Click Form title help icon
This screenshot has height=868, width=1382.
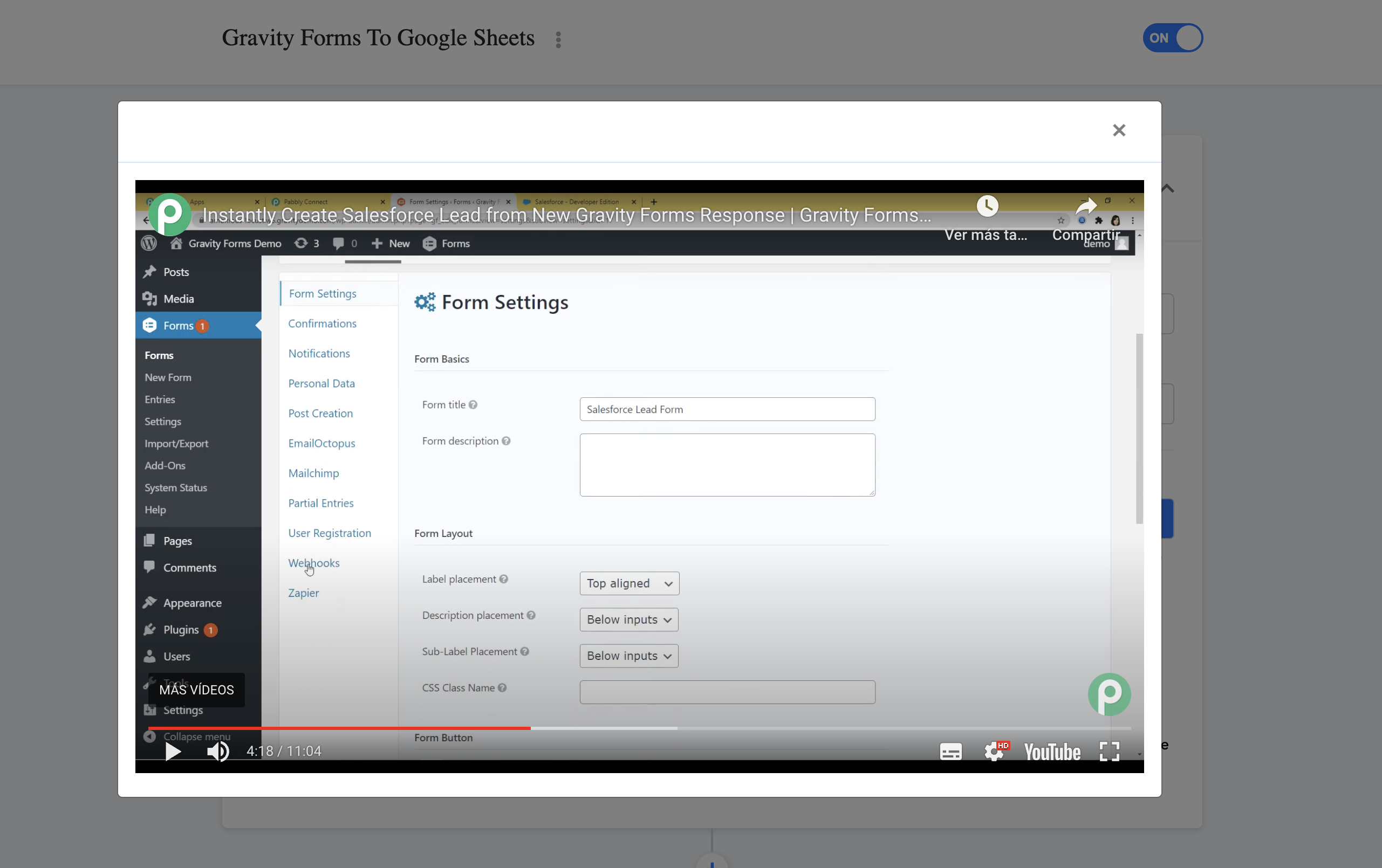pyautogui.click(x=473, y=404)
